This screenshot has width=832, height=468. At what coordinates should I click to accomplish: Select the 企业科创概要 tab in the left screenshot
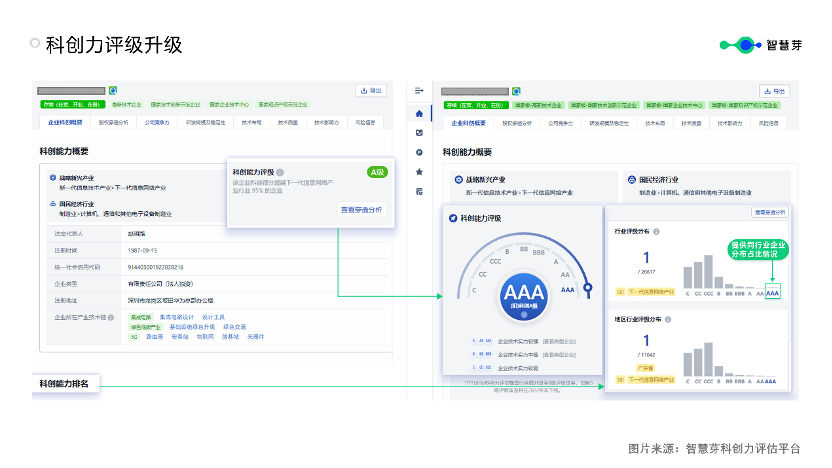[65, 123]
